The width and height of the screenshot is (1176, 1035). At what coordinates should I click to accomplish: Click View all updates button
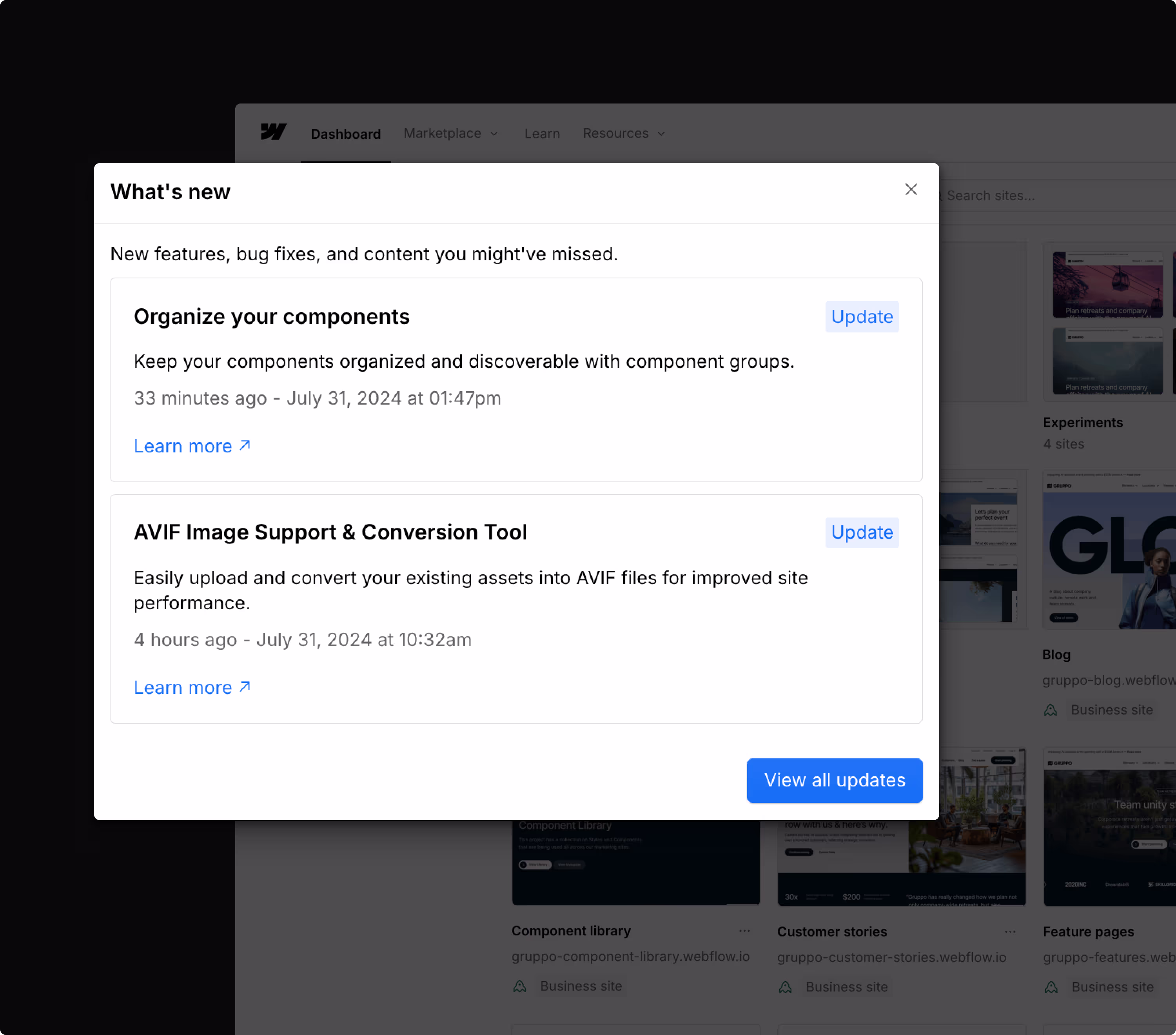point(834,780)
